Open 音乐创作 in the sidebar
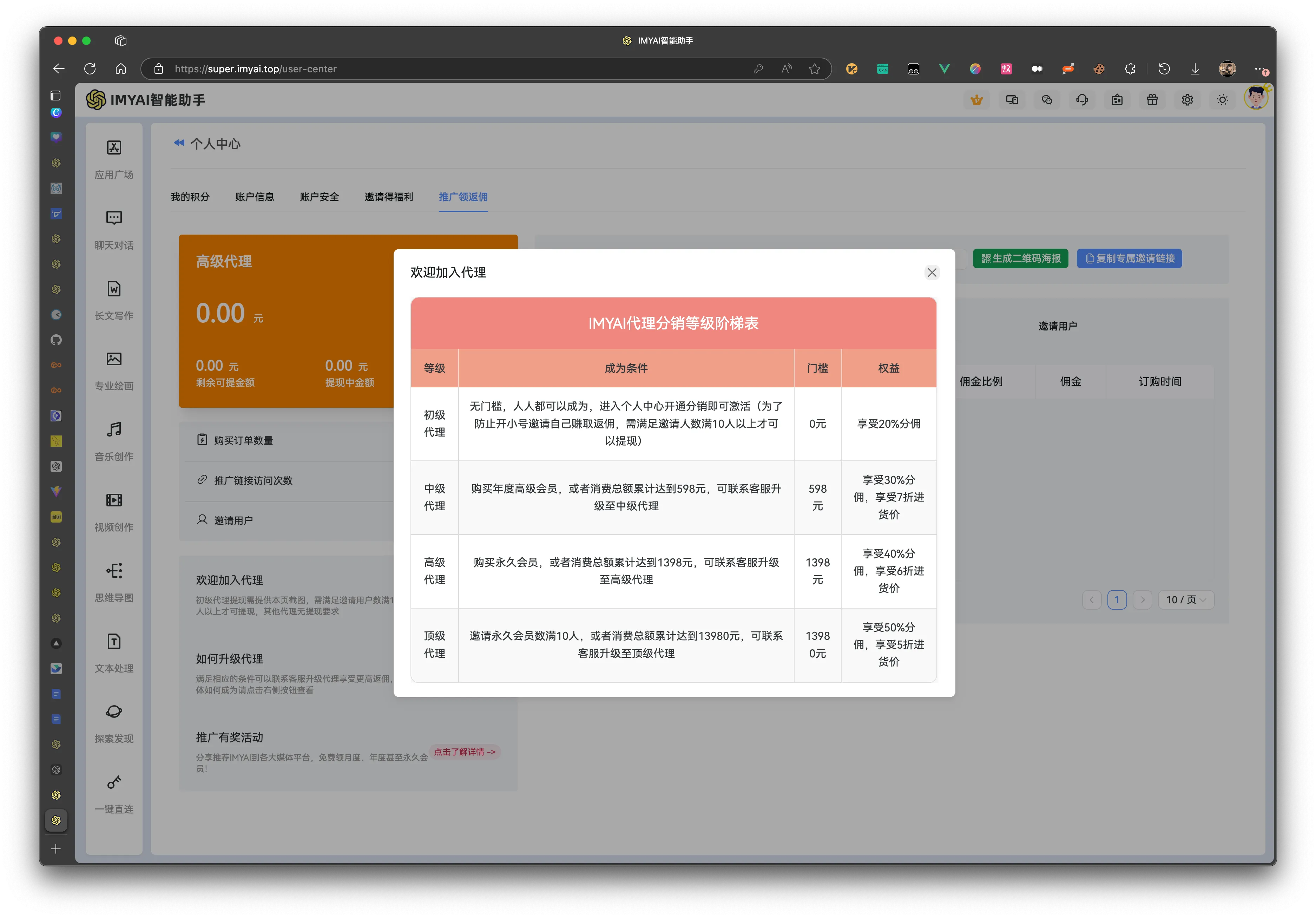Image resolution: width=1316 pixels, height=918 pixels. (x=113, y=441)
